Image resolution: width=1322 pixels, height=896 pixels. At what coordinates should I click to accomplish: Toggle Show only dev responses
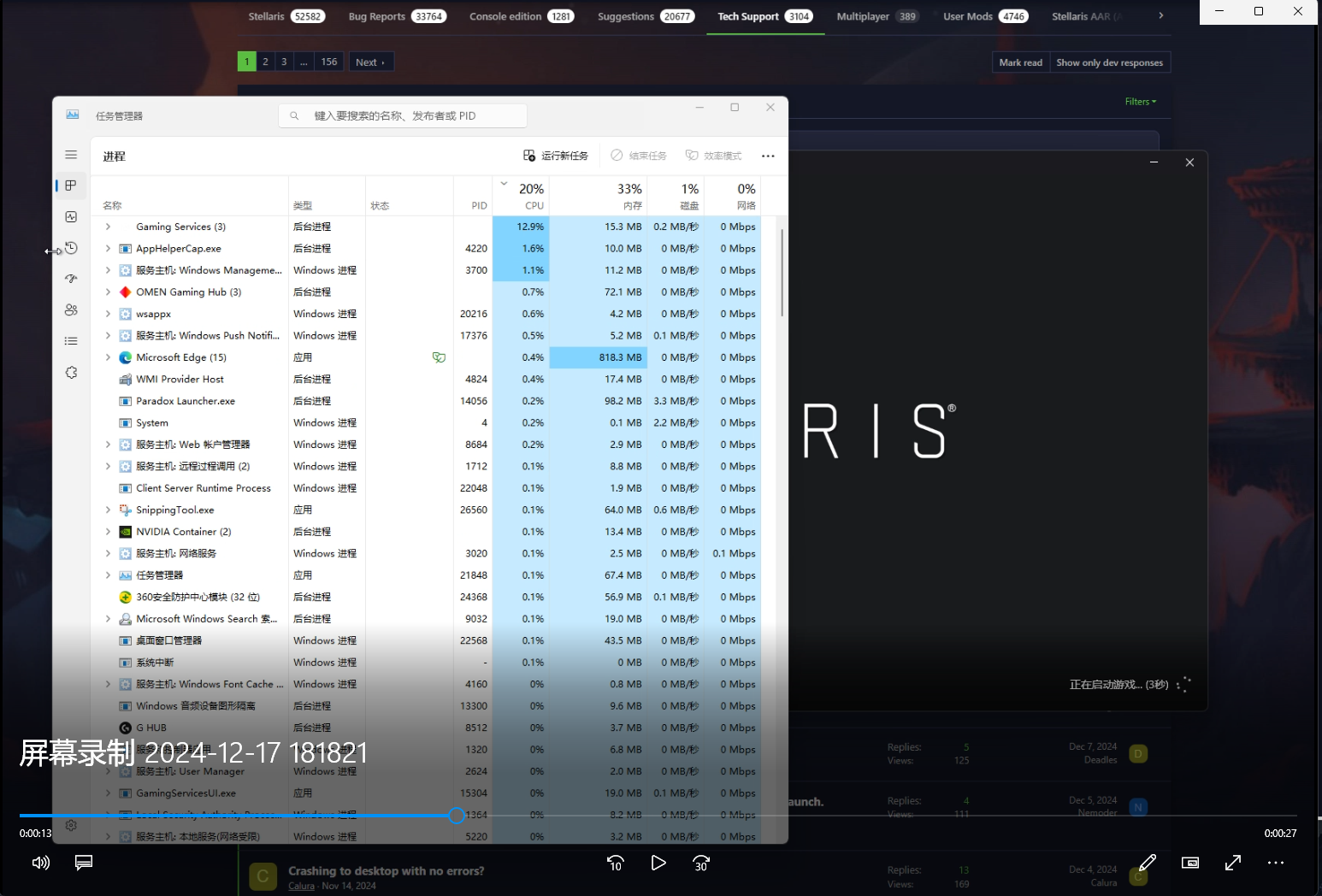[x=1109, y=62]
